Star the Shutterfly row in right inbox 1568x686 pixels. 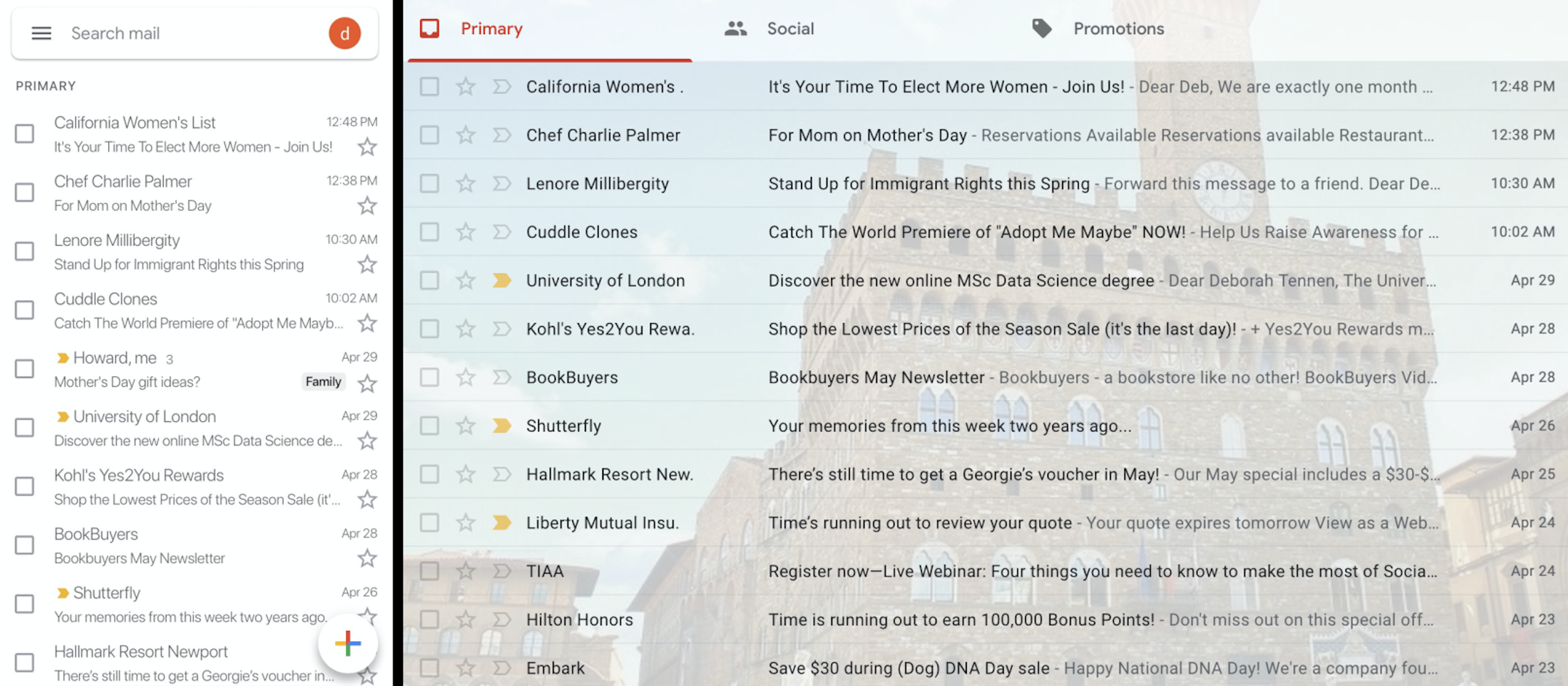point(466,425)
